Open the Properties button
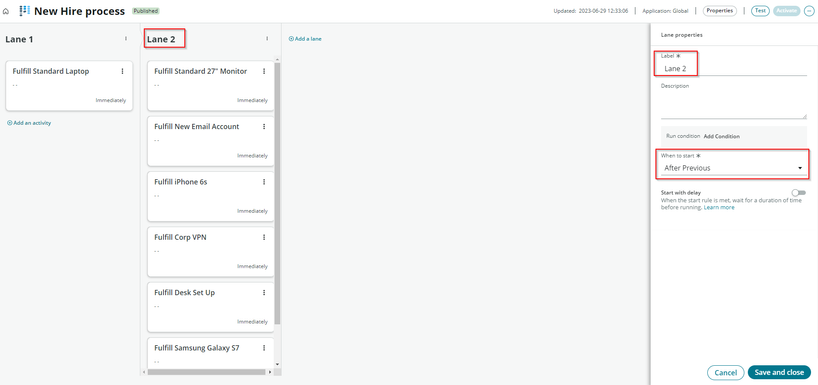 click(x=719, y=11)
